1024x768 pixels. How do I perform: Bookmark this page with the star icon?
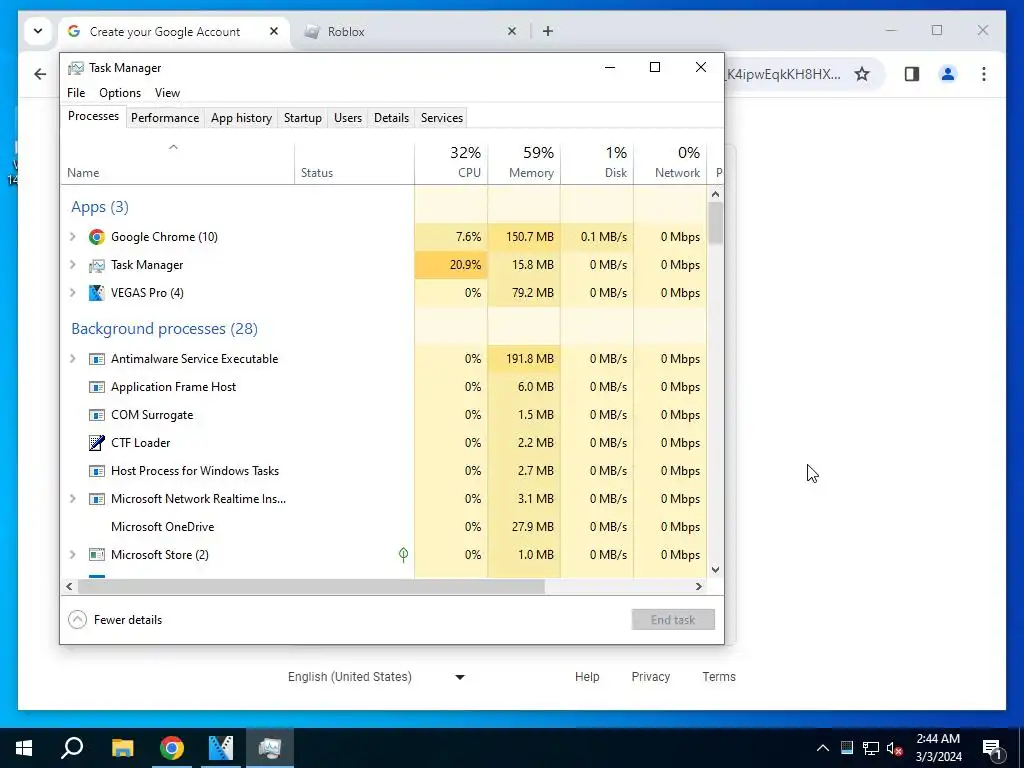coord(862,74)
